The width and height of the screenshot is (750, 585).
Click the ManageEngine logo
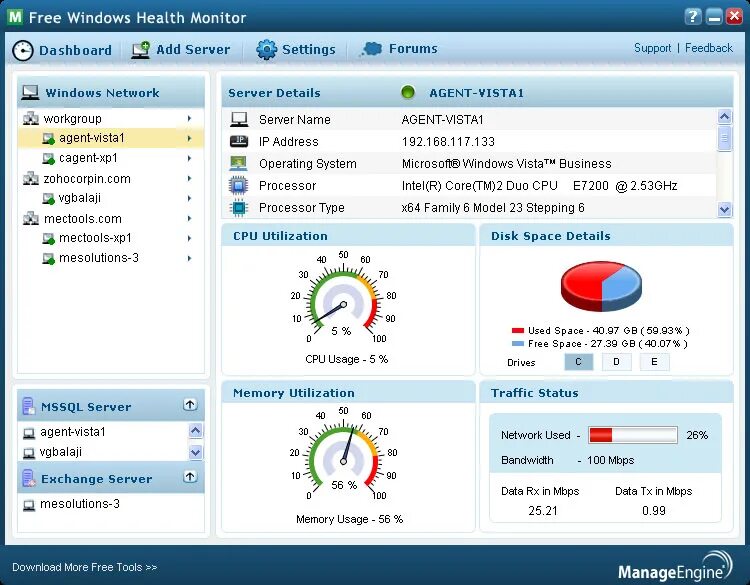click(x=675, y=567)
